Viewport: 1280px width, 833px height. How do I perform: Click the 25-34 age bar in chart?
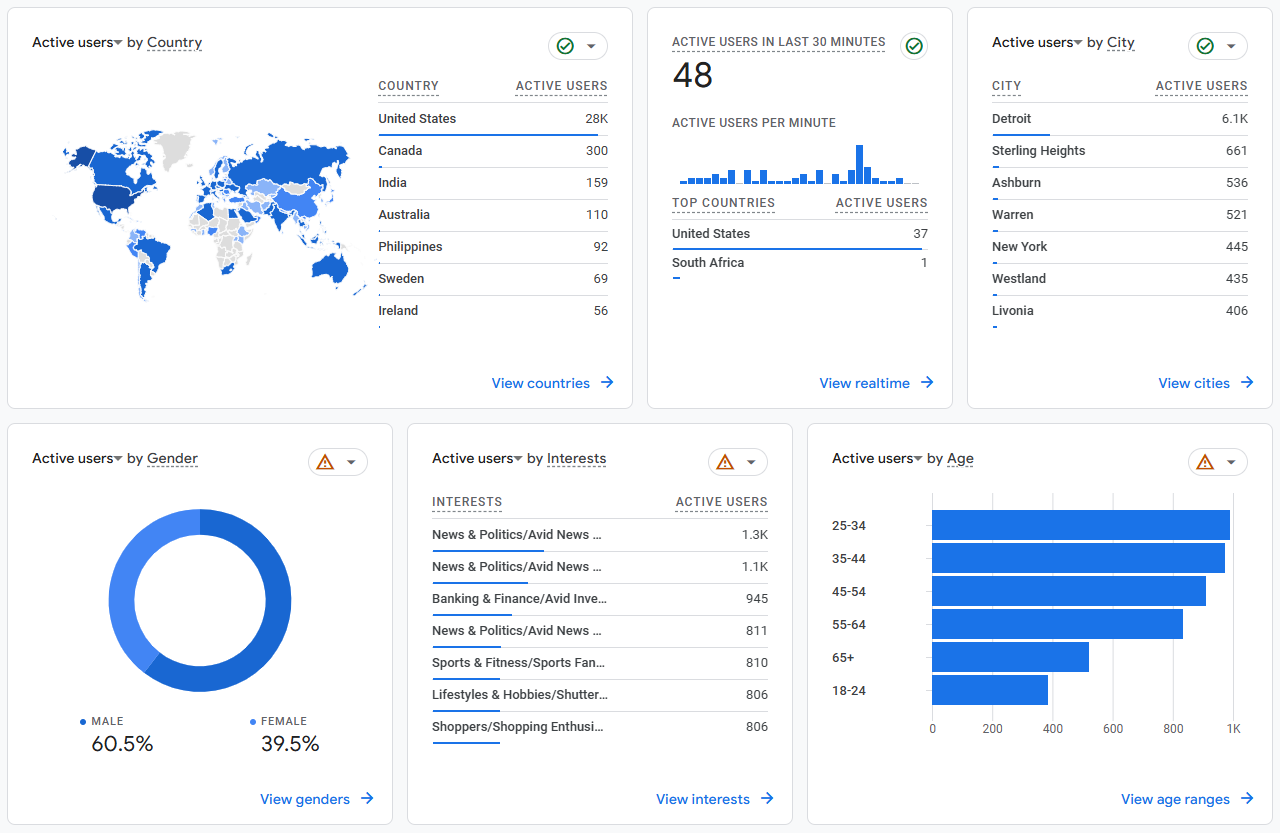coord(1080,525)
